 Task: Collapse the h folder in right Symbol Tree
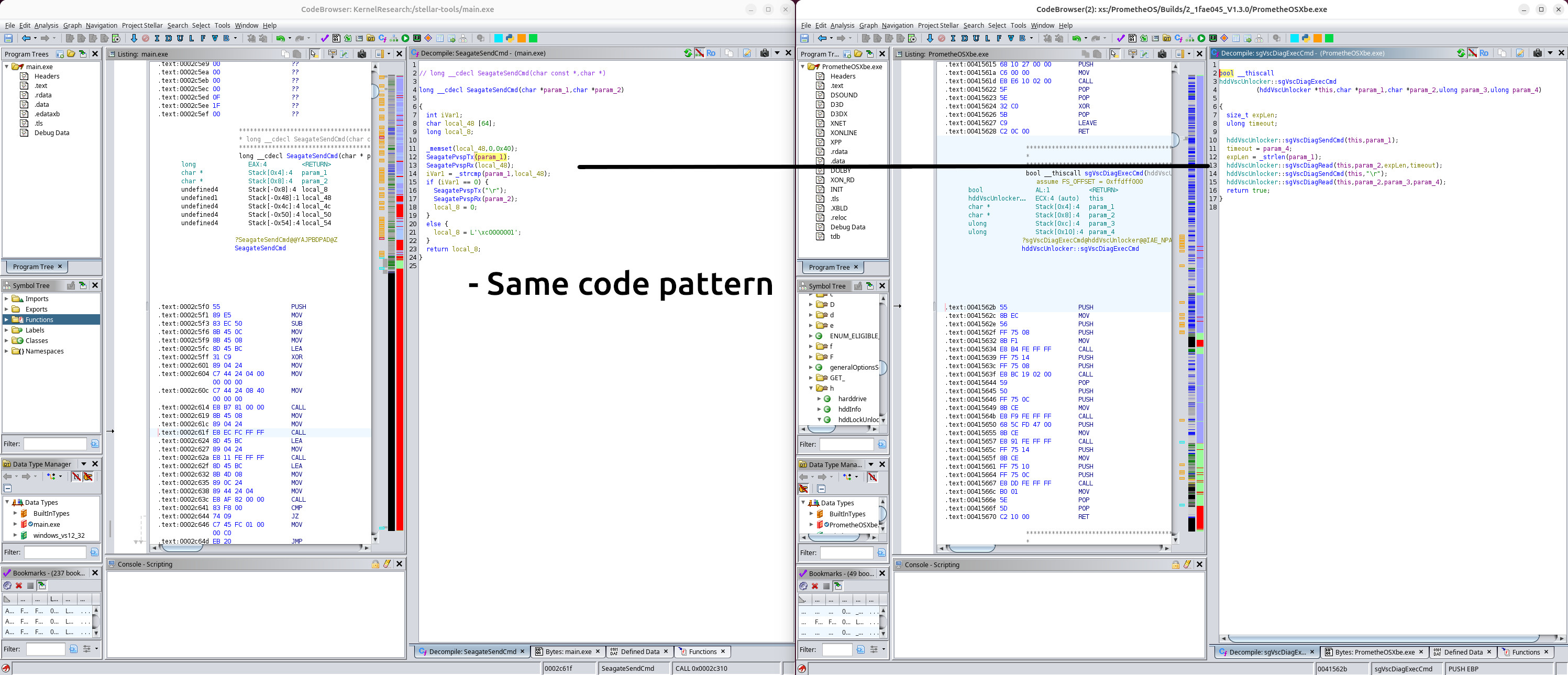[x=811, y=389]
